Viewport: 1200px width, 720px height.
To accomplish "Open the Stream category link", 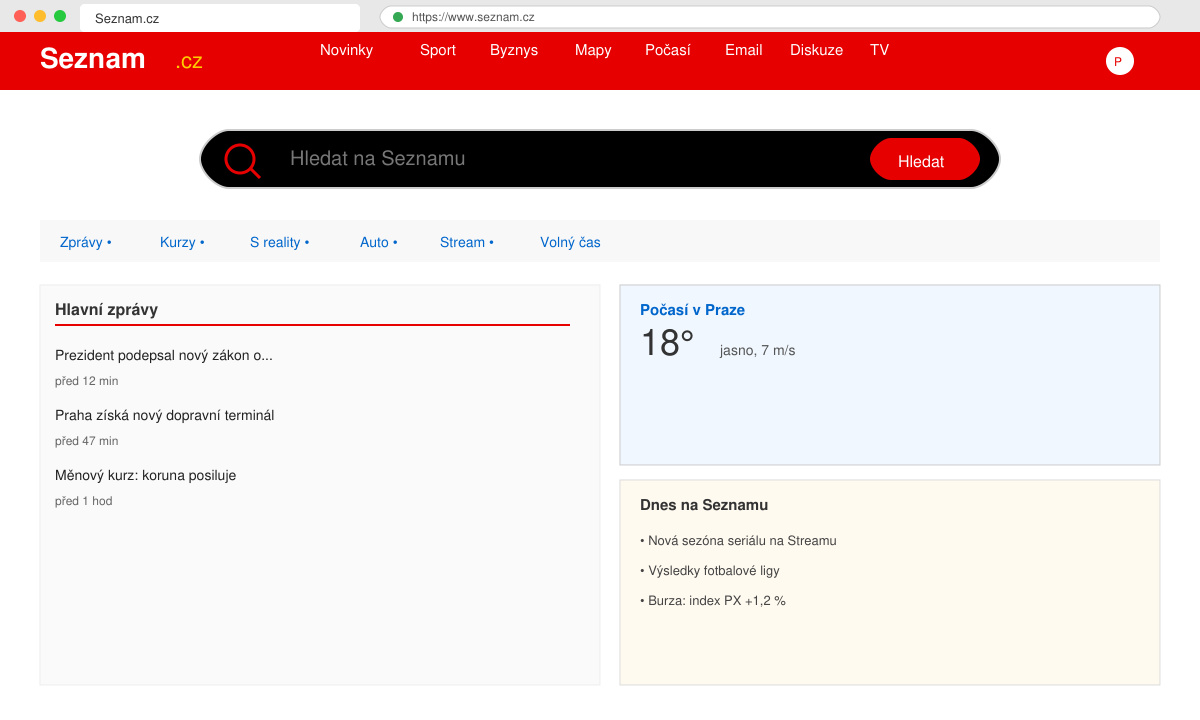I will [x=466, y=242].
